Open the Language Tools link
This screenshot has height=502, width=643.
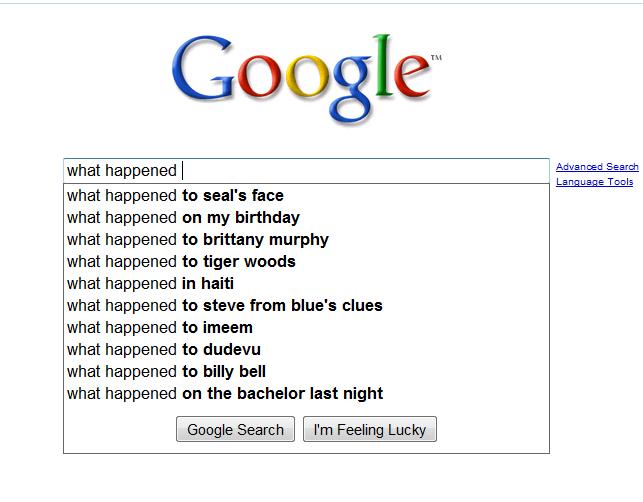tap(595, 182)
